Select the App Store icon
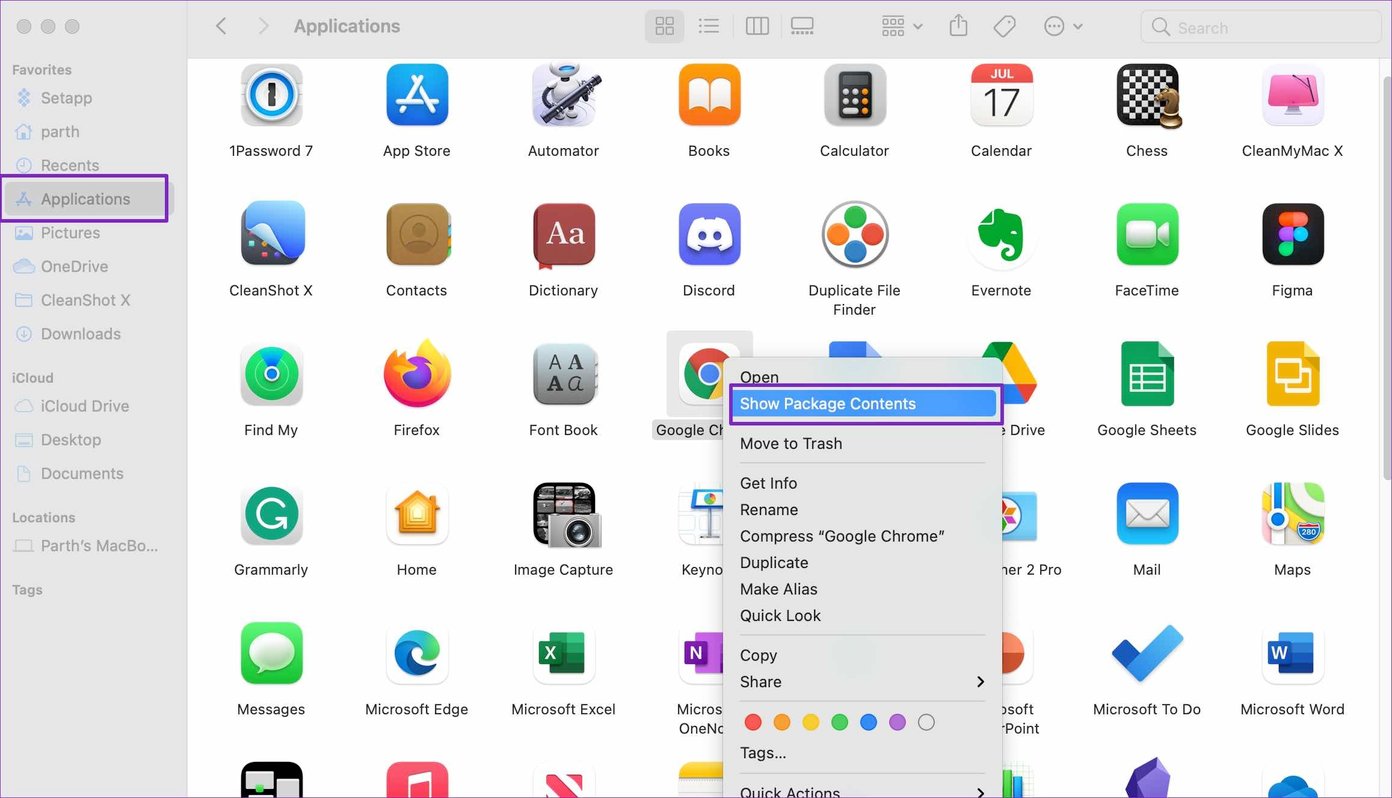Screen dimensions: 1392x798 click(x=417, y=96)
